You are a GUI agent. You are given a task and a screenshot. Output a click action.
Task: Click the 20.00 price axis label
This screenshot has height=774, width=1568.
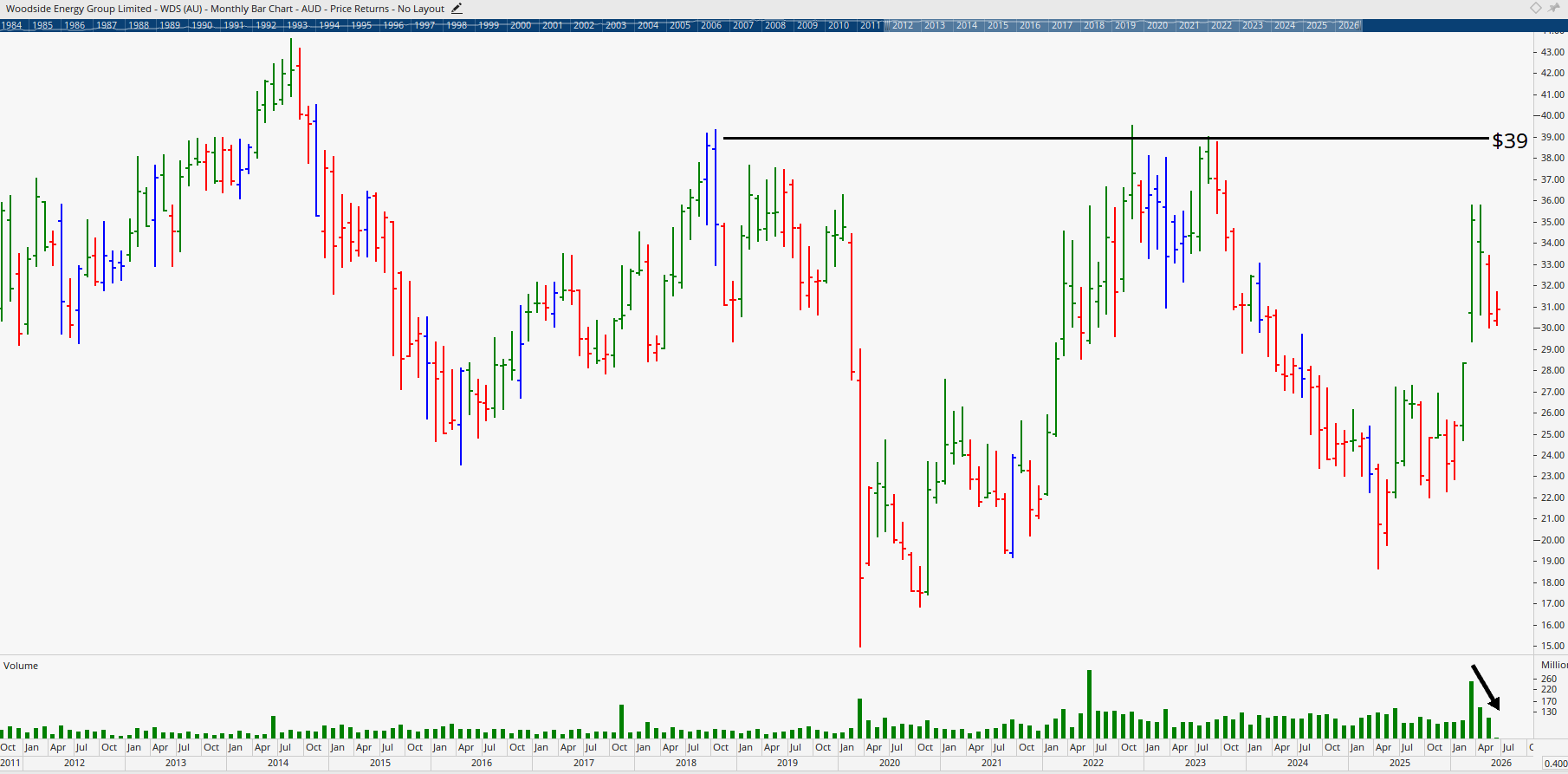[1552, 540]
